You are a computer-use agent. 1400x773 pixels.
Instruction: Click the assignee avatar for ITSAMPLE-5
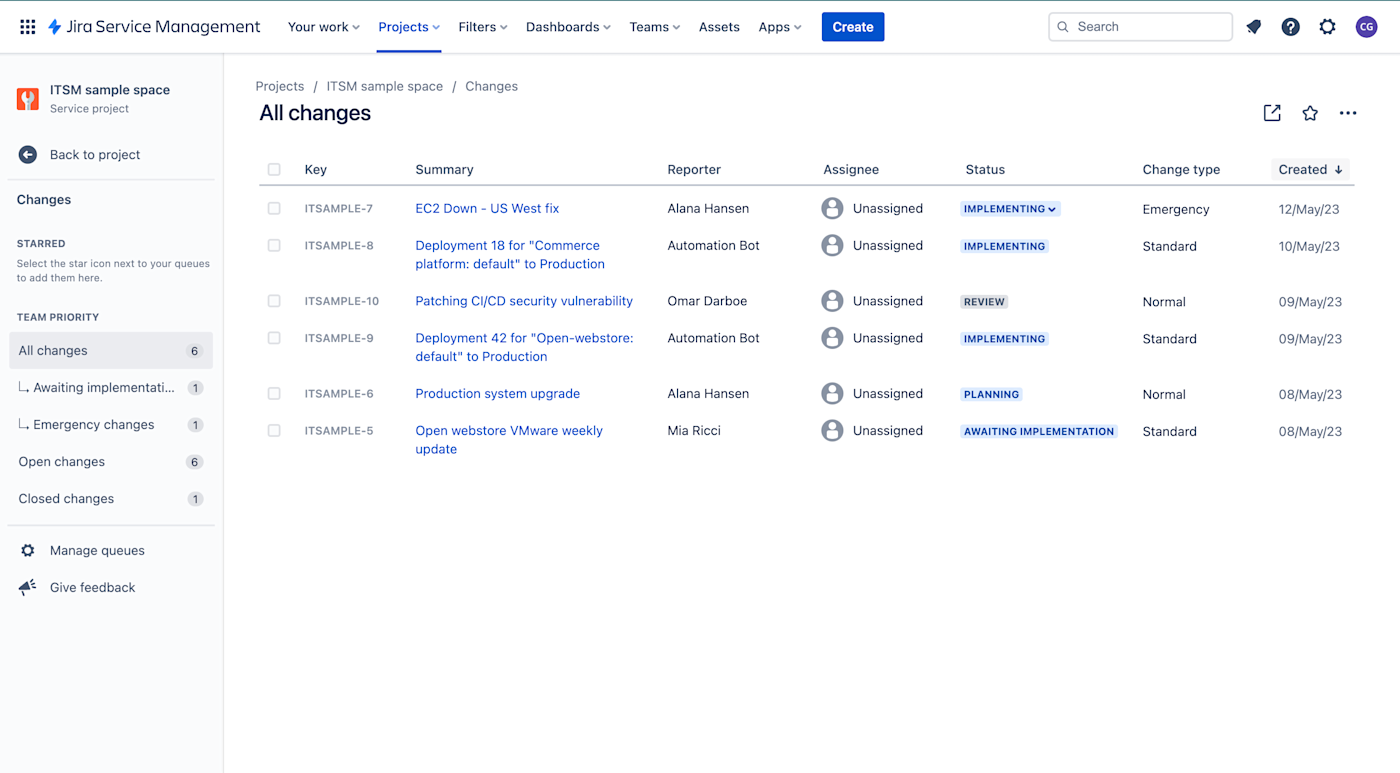(832, 431)
